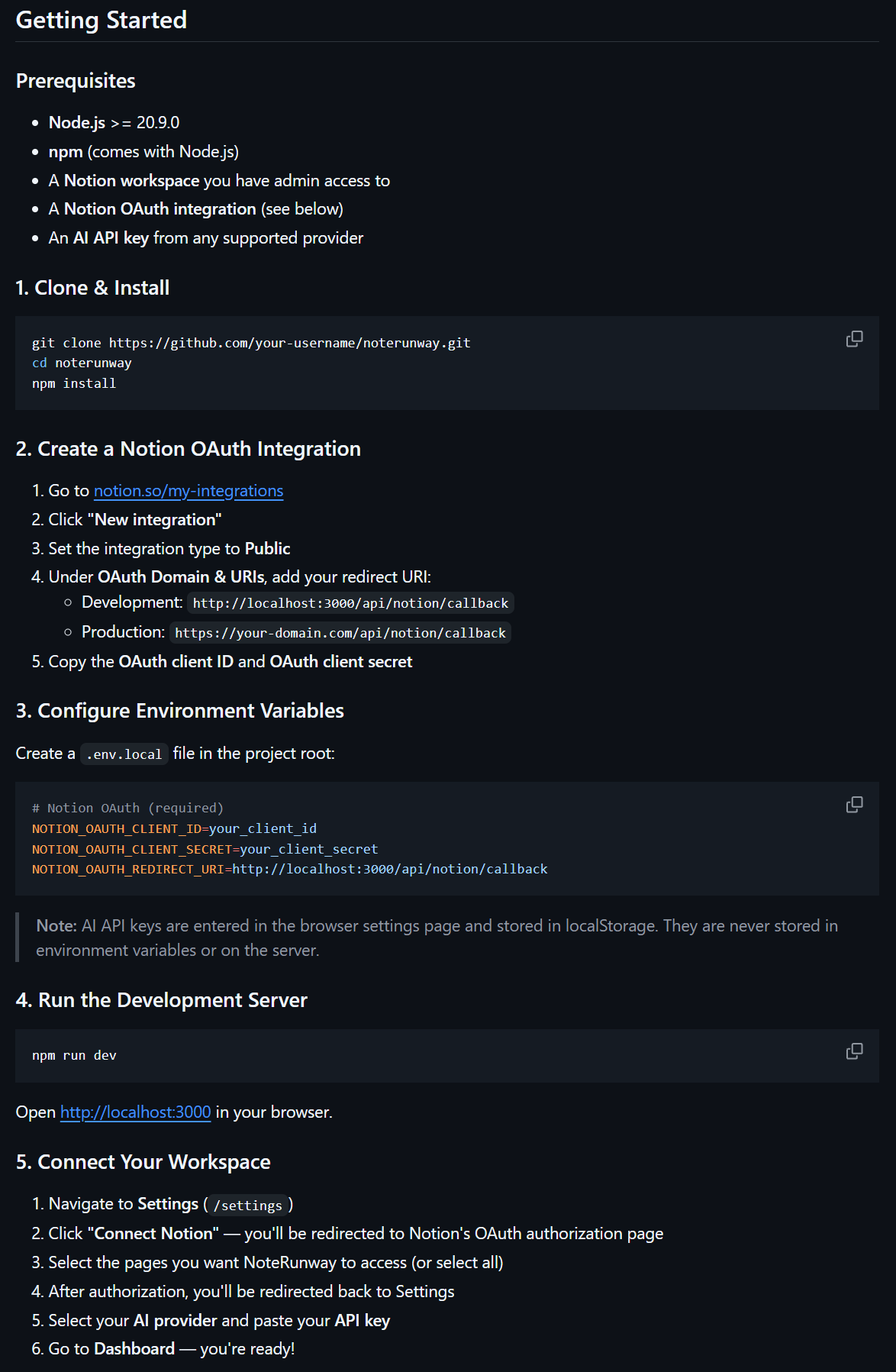Click the Note about AI API keys

pyautogui.click(x=437, y=938)
